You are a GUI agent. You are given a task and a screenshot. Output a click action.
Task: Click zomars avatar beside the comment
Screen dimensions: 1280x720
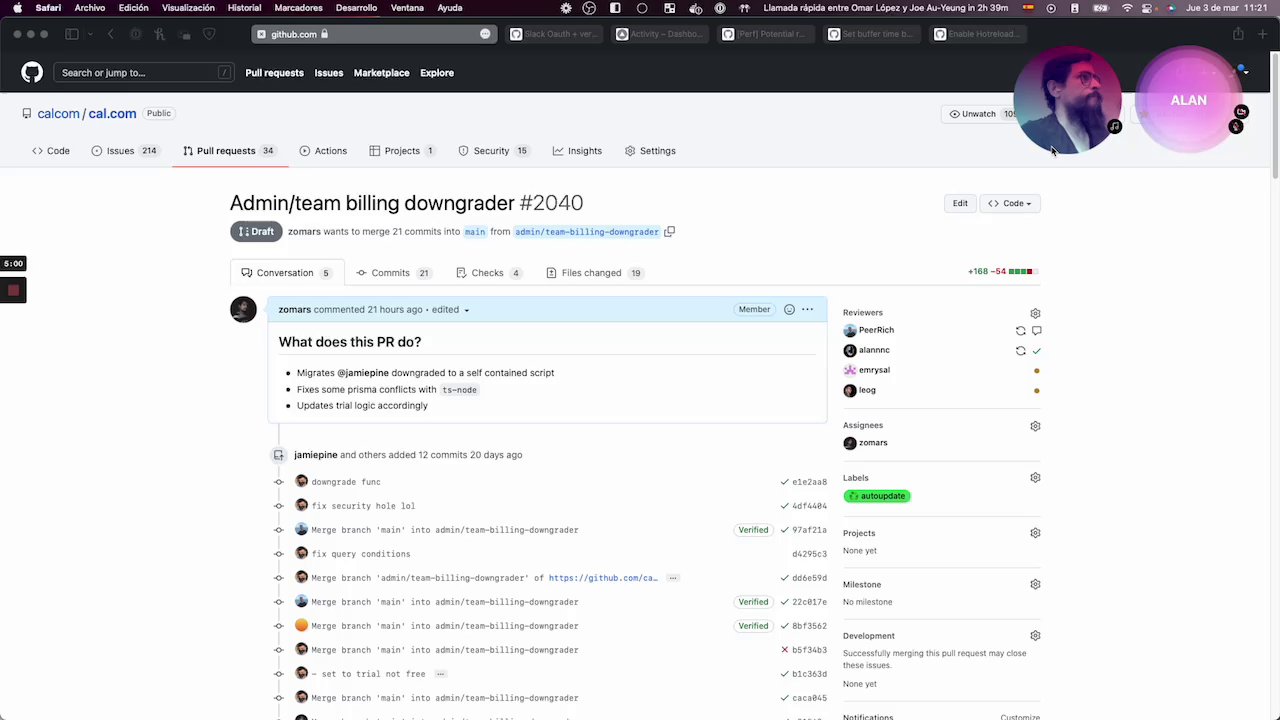click(x=243, y=310)
